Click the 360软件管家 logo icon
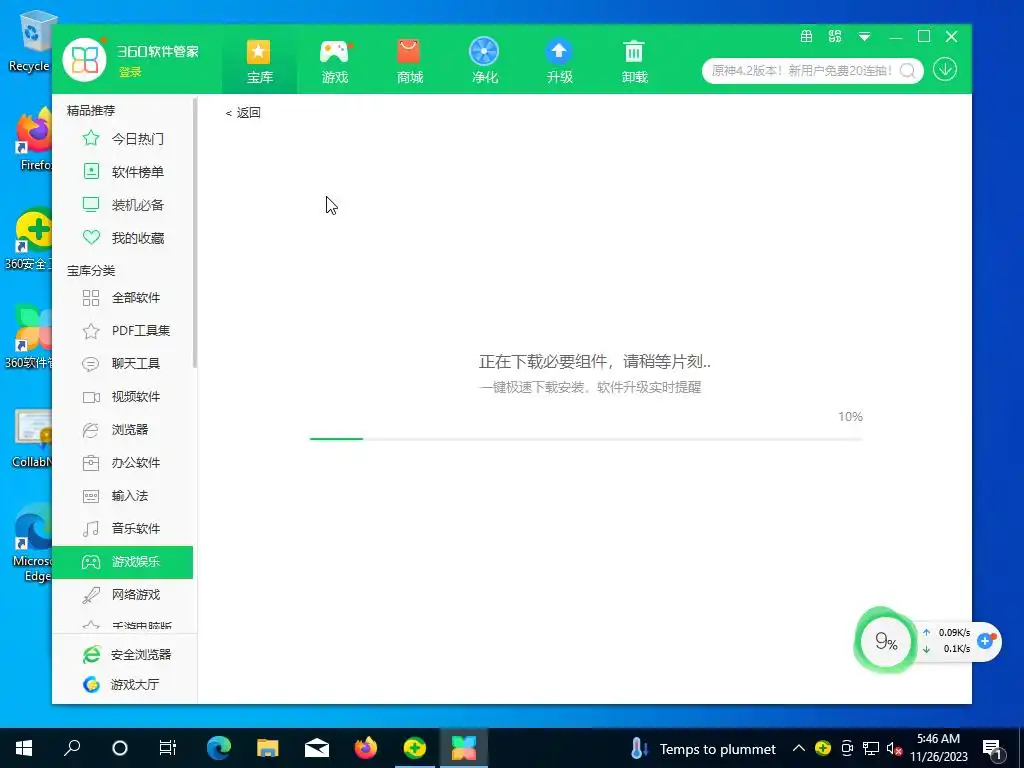The height and width of the screenshot is (768, 1024). pos(84,59)
